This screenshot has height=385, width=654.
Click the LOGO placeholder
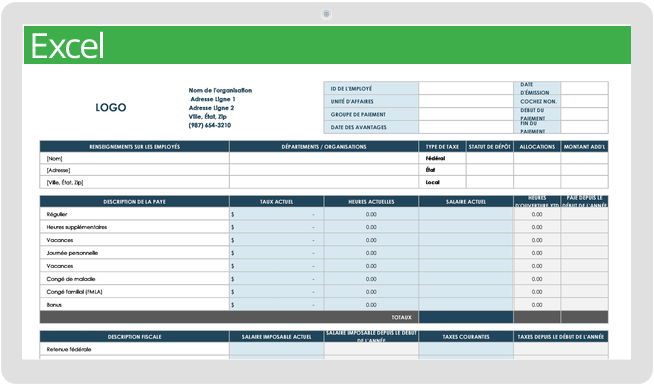point(111,107)
